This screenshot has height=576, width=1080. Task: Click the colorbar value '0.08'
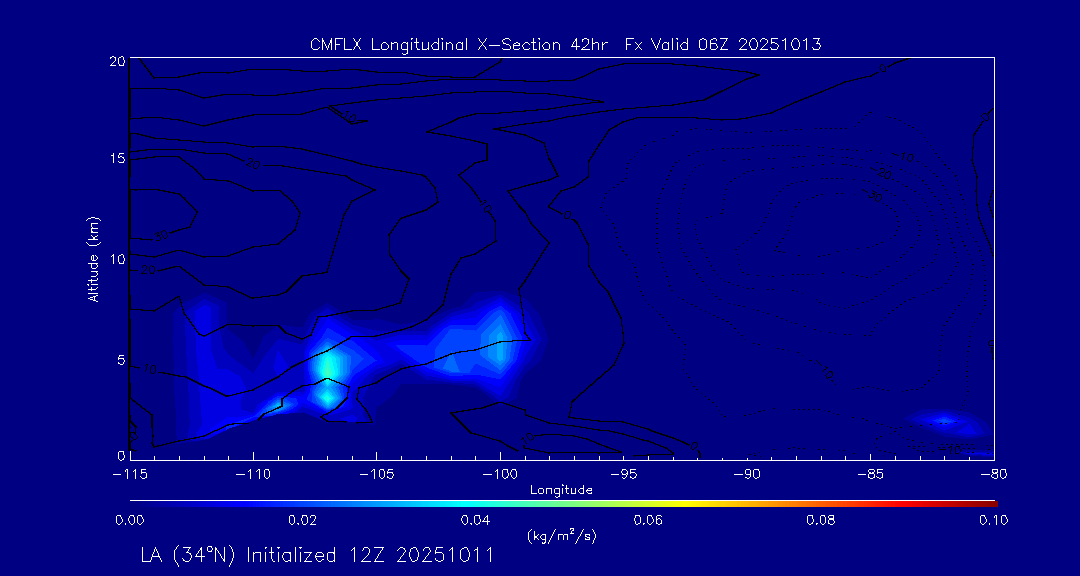point(822,520)
